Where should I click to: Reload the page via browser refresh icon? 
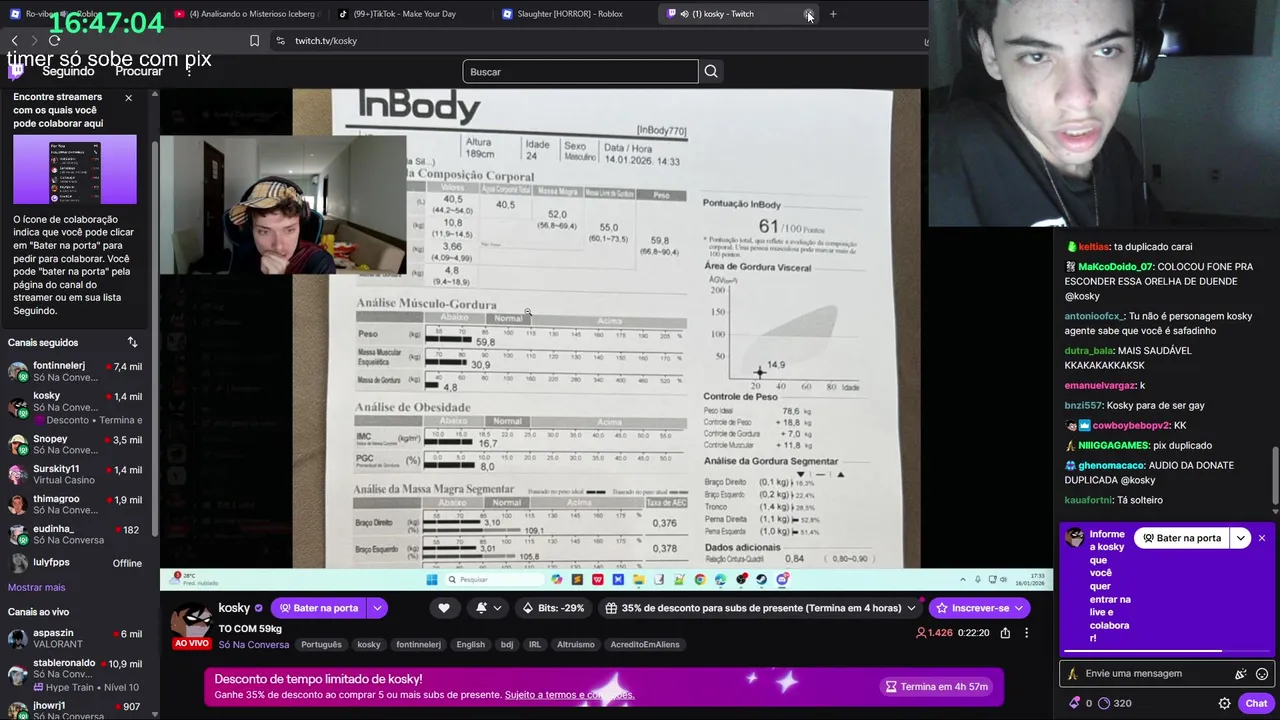54,41
